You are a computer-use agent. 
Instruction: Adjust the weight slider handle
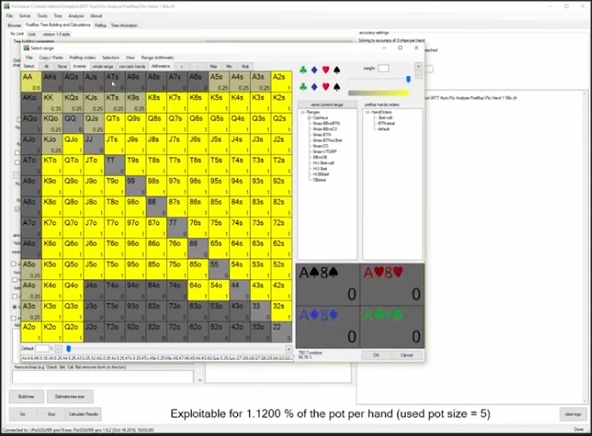[408, 79]
